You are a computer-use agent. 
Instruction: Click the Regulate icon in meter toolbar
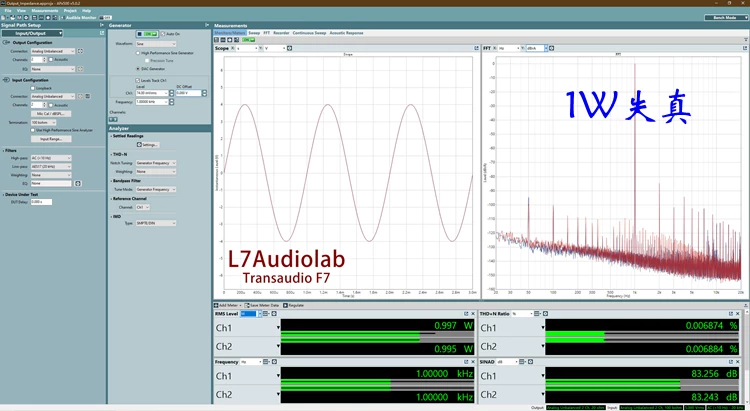tap(286, 305)
